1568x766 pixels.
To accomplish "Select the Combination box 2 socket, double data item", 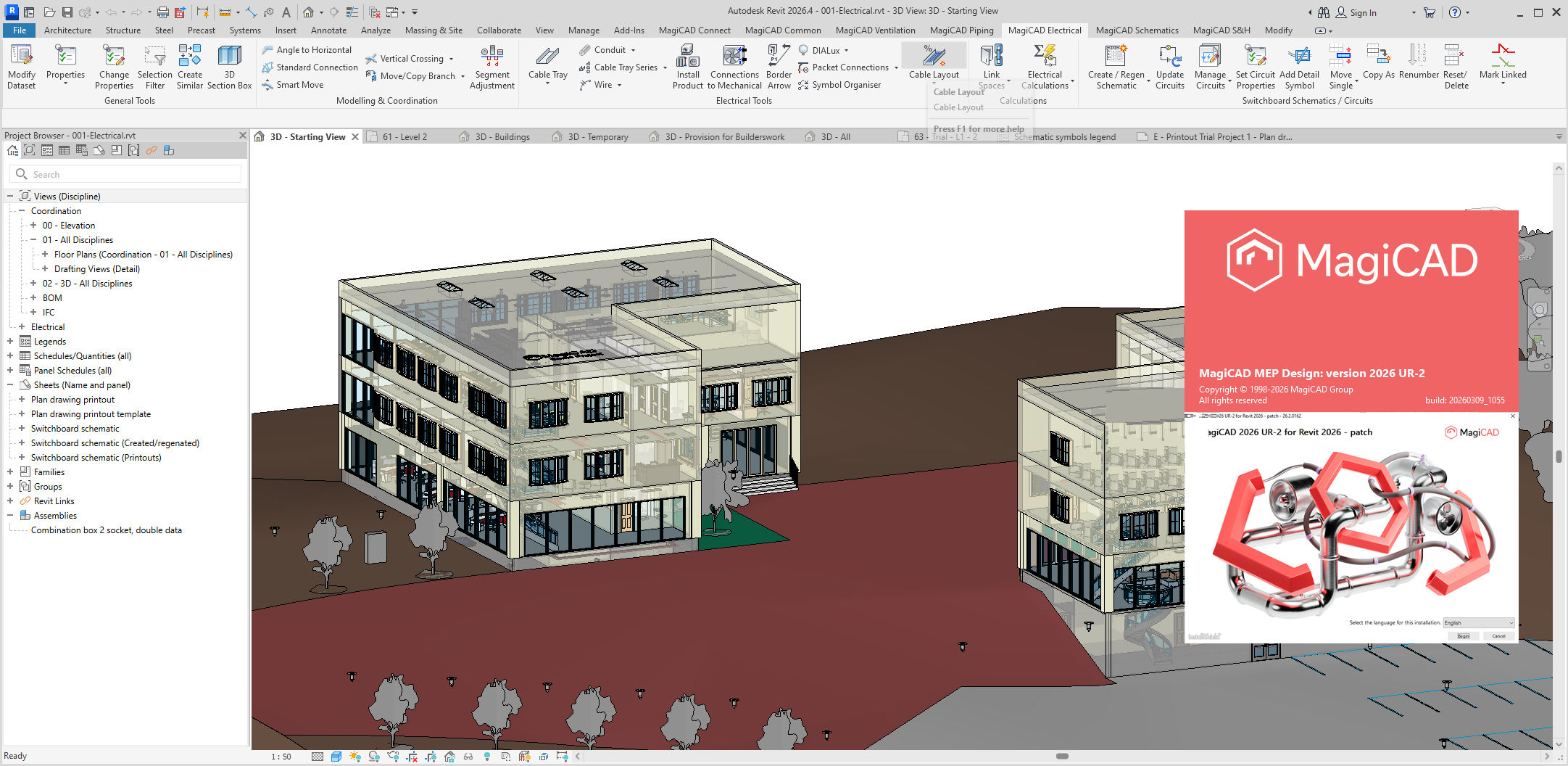I will [x=107, y=530].
